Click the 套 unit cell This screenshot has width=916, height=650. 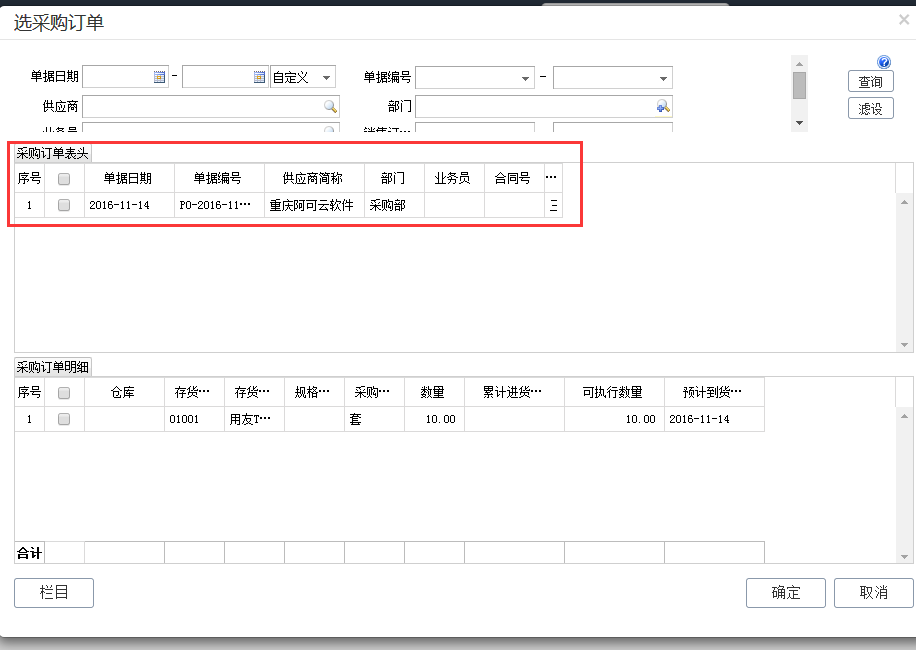click(x=374, y=419)
